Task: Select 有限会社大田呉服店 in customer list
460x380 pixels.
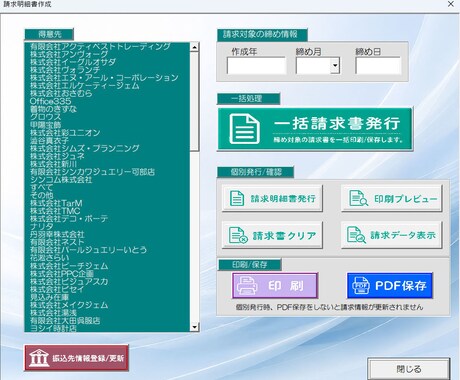Action: tap(107, 320)
